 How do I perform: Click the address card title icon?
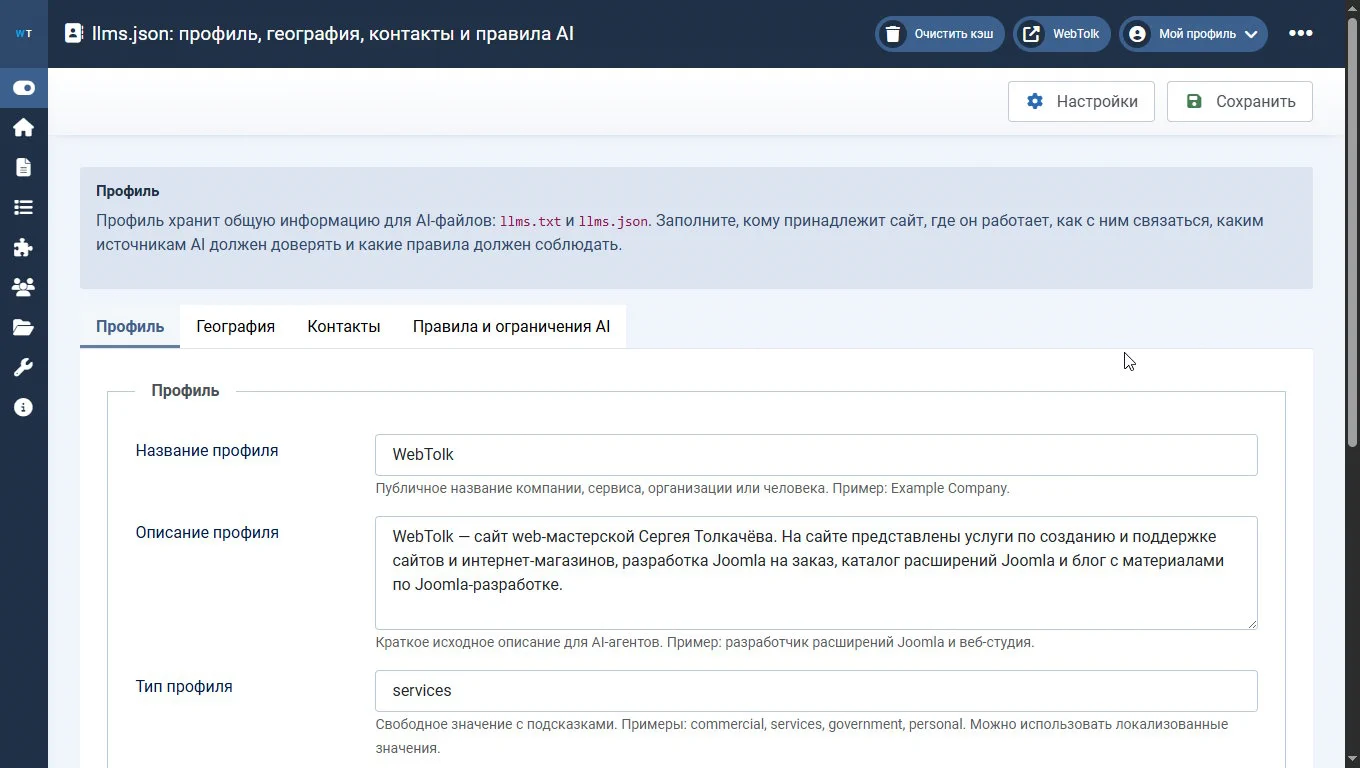coord(74,33)
